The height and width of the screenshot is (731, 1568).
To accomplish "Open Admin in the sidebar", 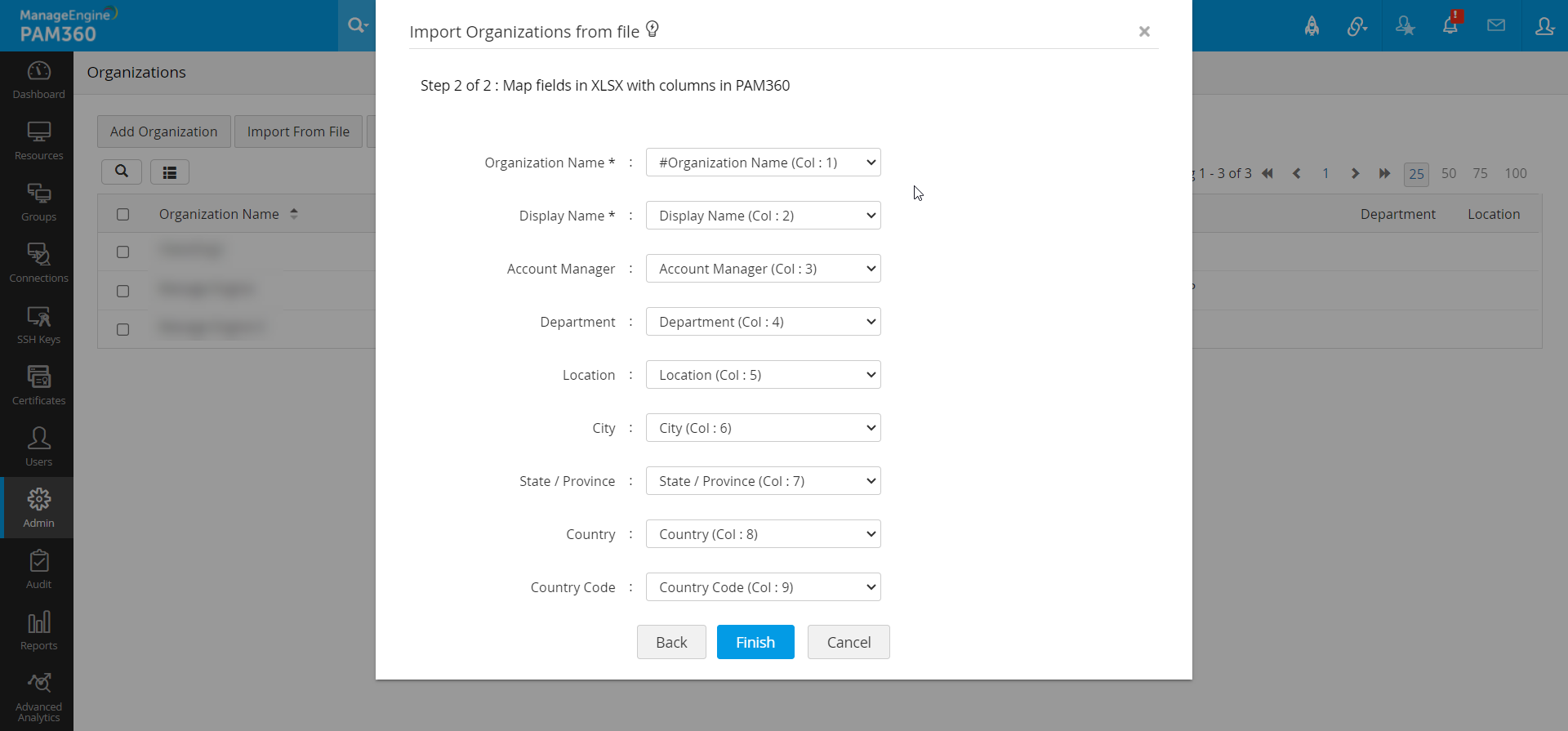I will (x=38, y=508).
